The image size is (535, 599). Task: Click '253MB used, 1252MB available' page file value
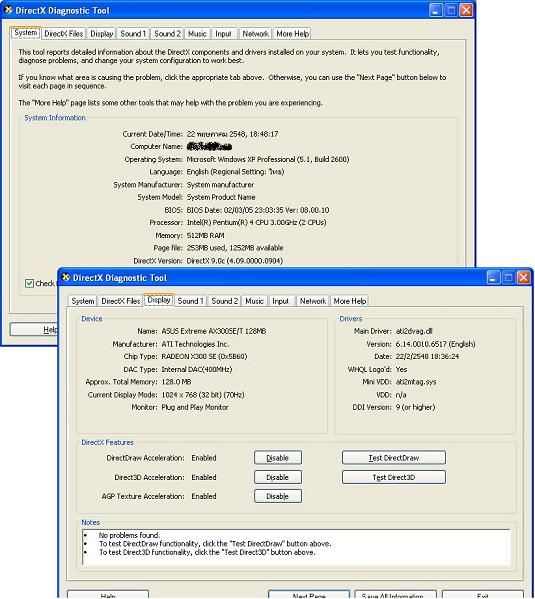235,248
